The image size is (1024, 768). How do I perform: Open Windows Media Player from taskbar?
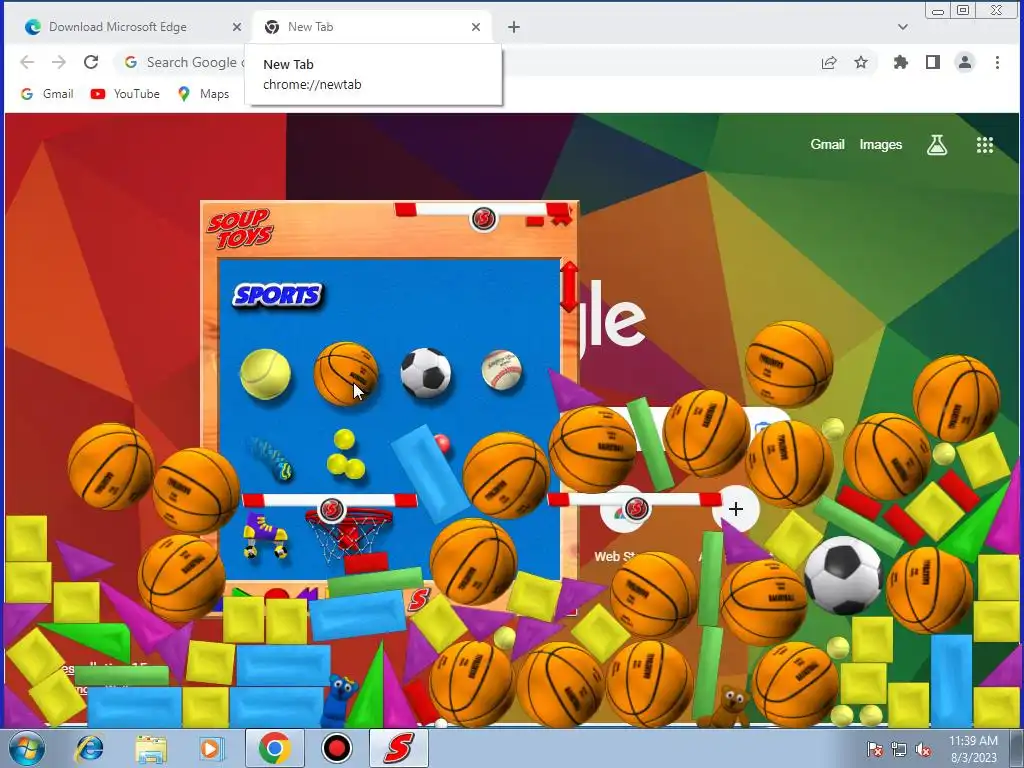[x=210, y=748]
